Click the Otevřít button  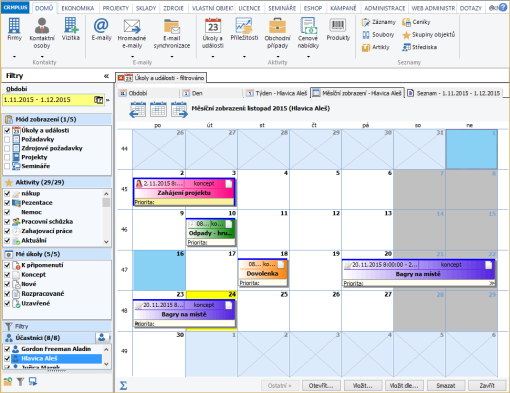[321, 386]
